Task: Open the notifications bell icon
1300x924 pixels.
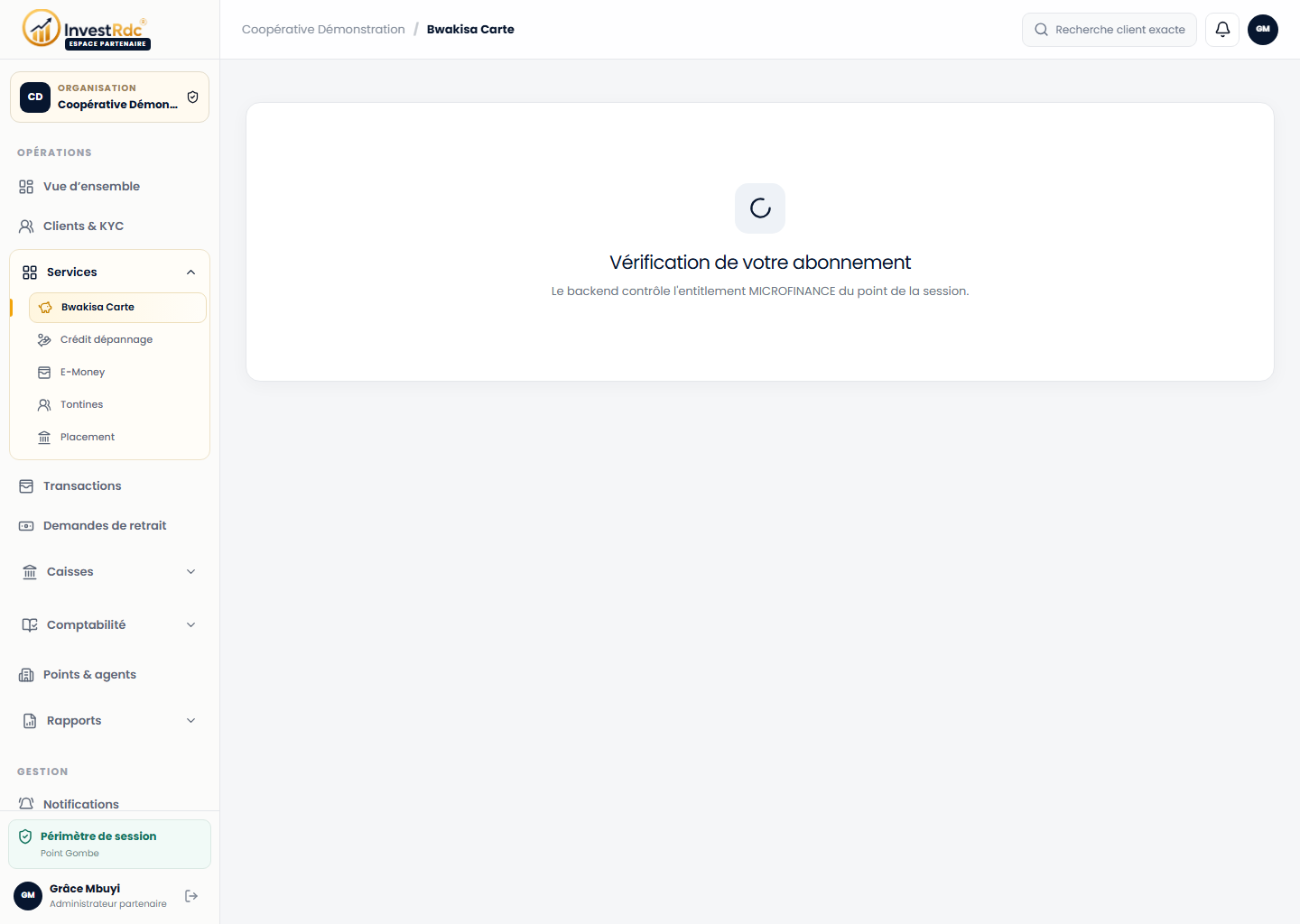Action: click(x=1222, y=30)
